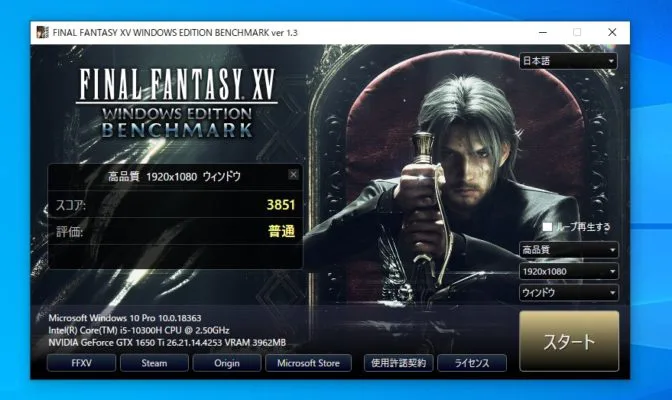Screen dimensions: 672x400
Task: Click the 評価 label
Action: [x=69, y=232]
